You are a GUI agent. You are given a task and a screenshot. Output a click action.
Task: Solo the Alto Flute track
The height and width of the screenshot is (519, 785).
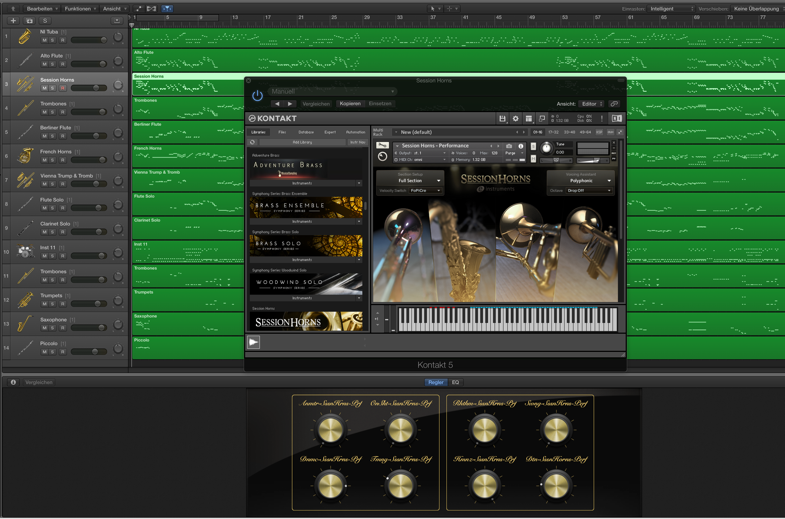point(53,64)
